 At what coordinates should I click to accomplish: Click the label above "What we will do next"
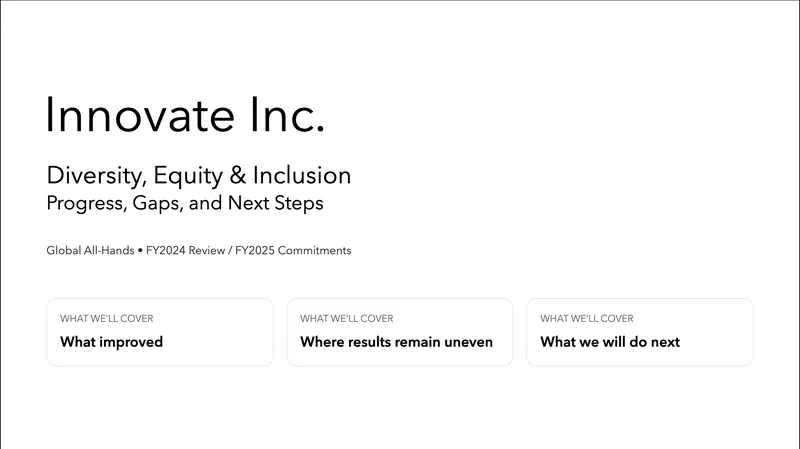tap(587, 319)
